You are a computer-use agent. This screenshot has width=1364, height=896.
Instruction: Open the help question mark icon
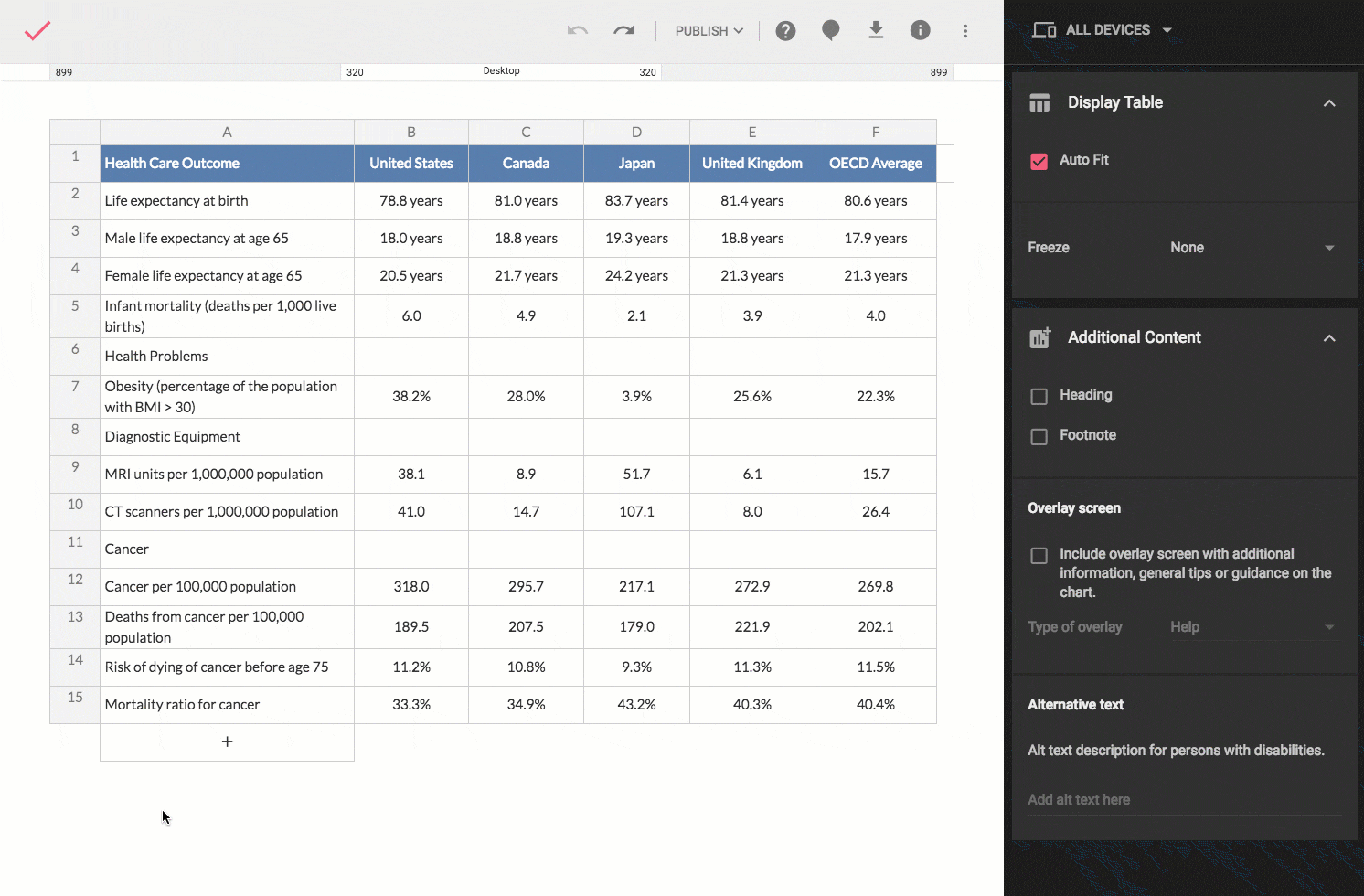click(785, 31)
